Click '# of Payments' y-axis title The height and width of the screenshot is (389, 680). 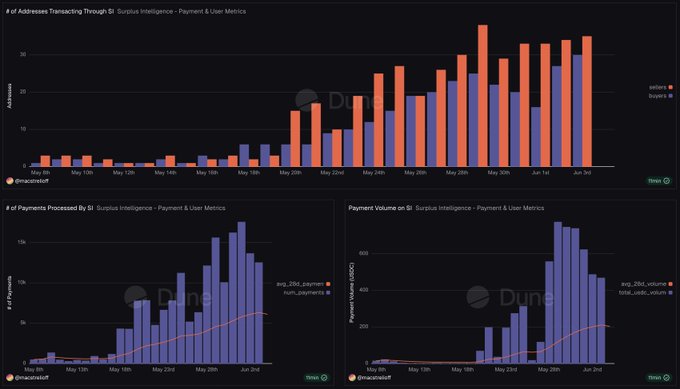[x=10, y=292]
